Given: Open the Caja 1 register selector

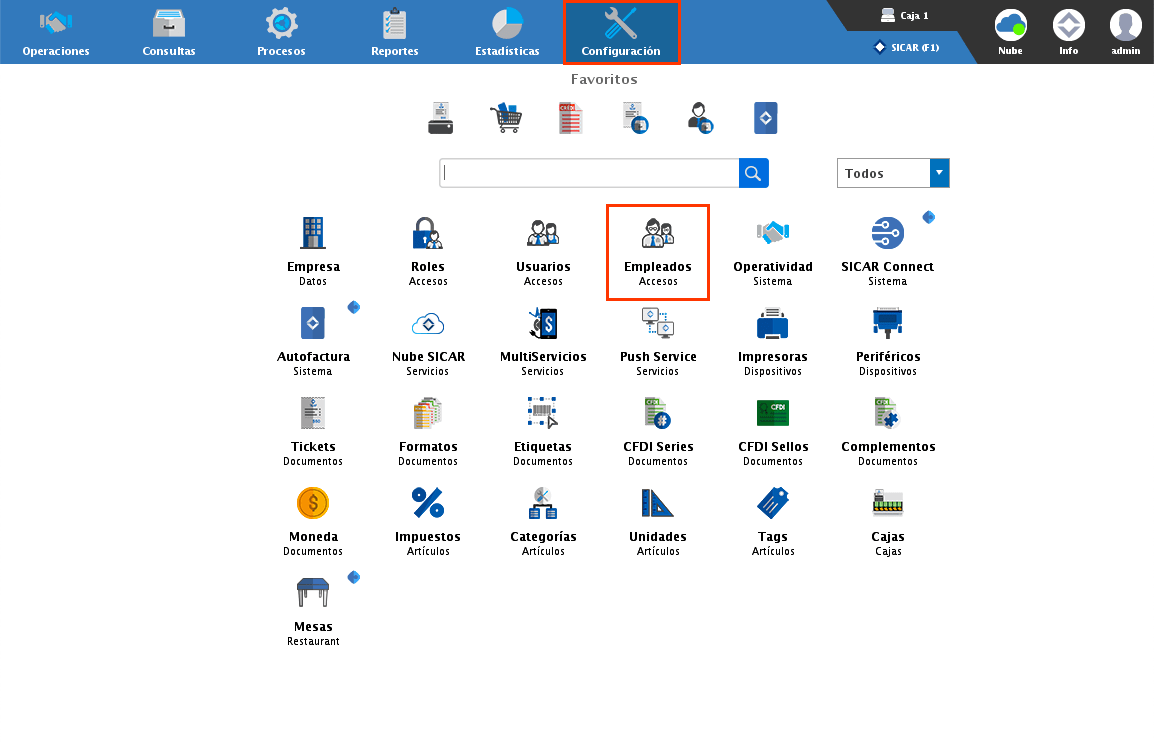Looking at the screenshot, I should 904,16.
